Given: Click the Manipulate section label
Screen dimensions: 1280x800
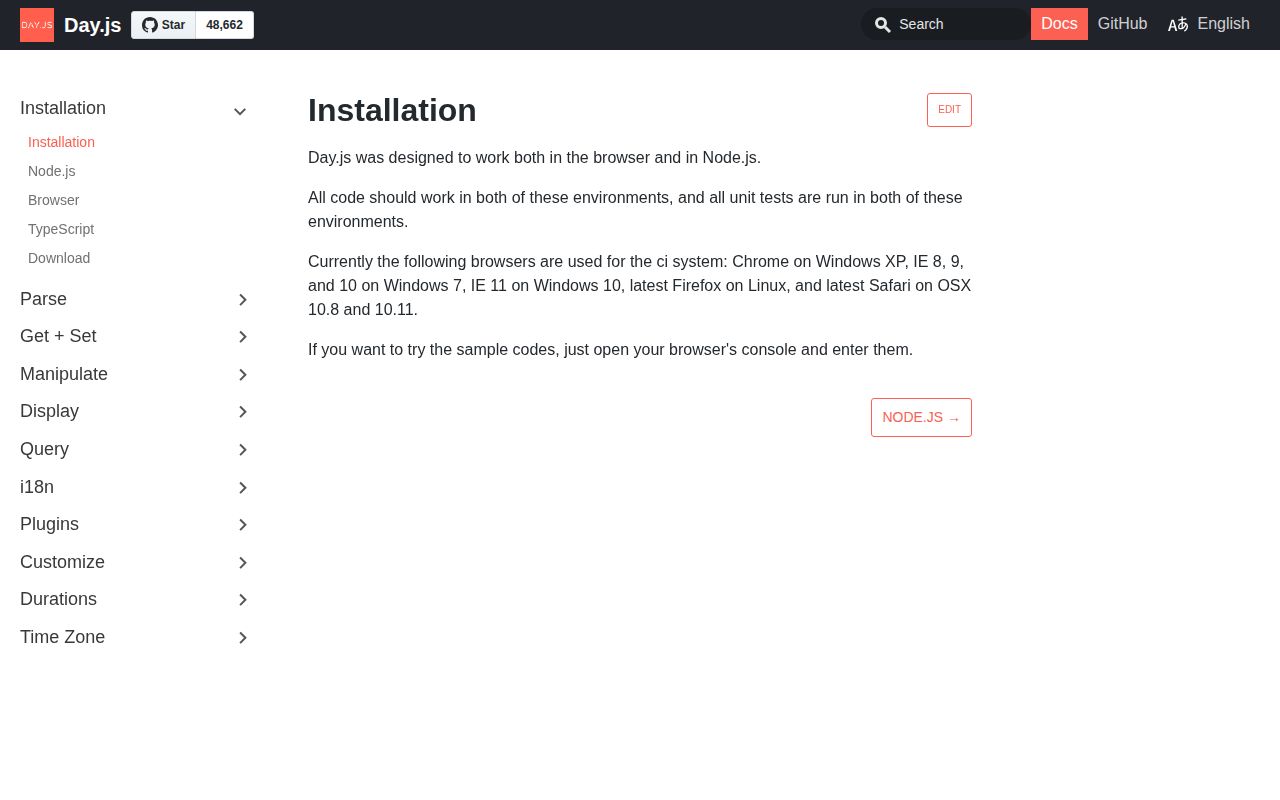Looking at the screenshot, I should pos(64,374).
